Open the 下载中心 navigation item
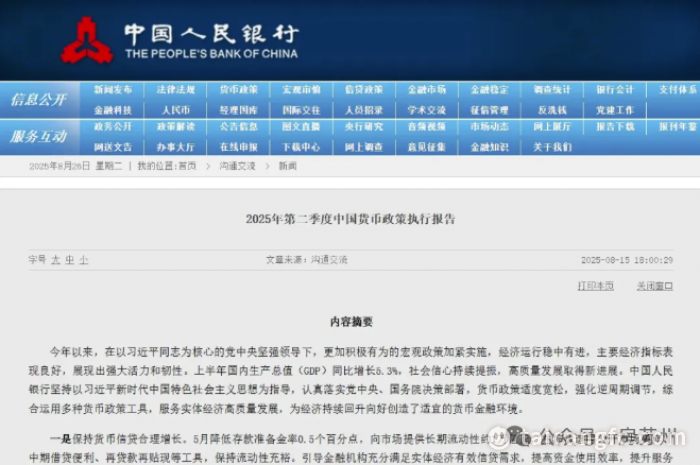 300,146
